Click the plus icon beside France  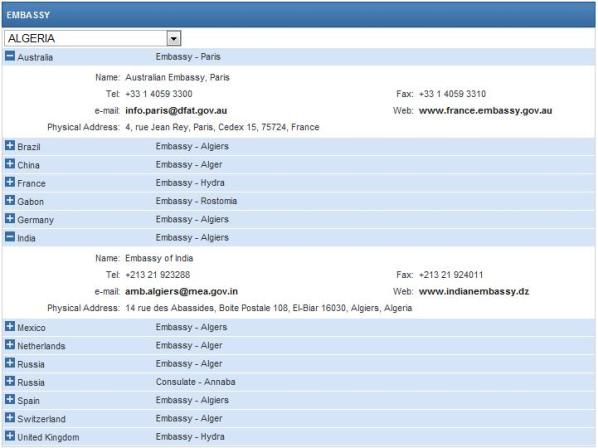click(x=10, y=182)
